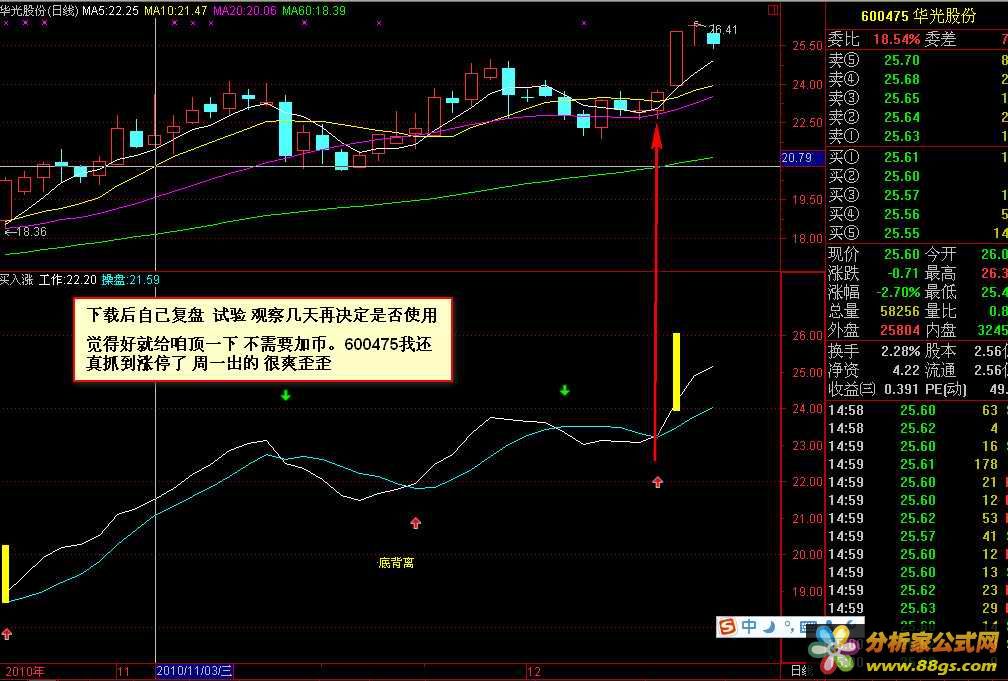Select the 卖③ 25.65 ask row
The height and width of the screenshot is (681, 1008).
pos(917,98)
